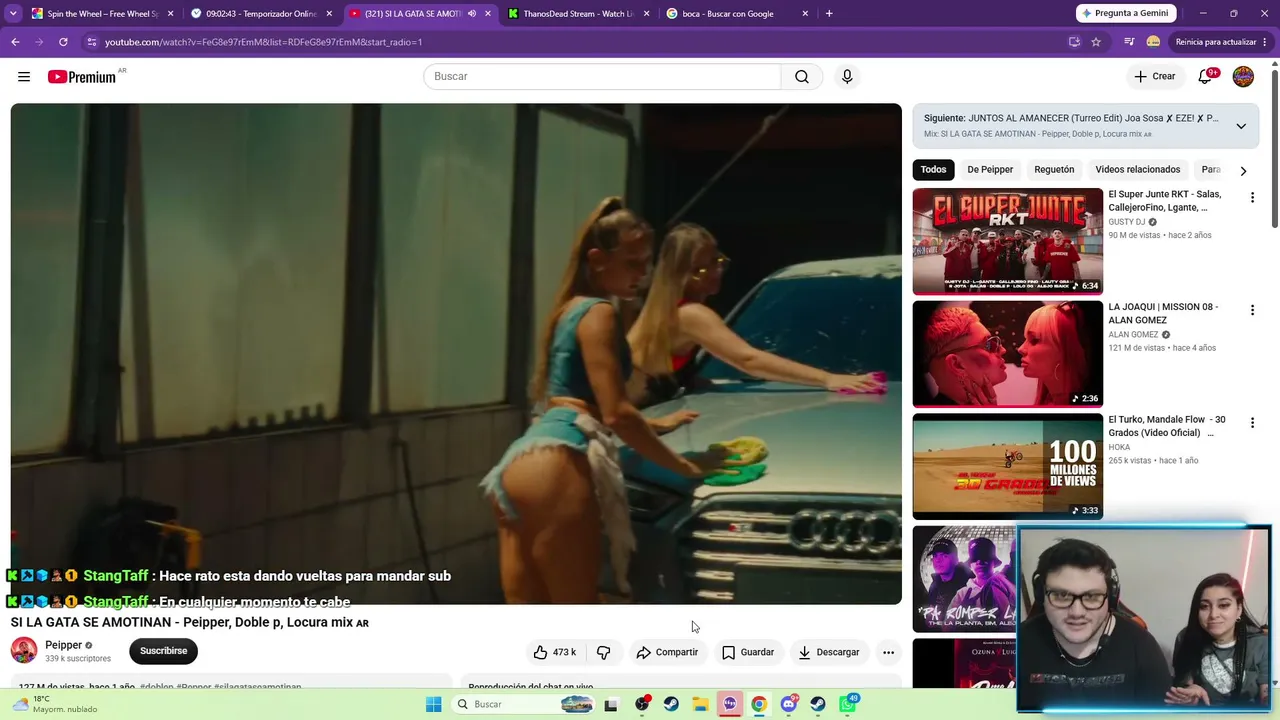Open Task View on the taskbar

pyautogui.click(x=611, y=704)
